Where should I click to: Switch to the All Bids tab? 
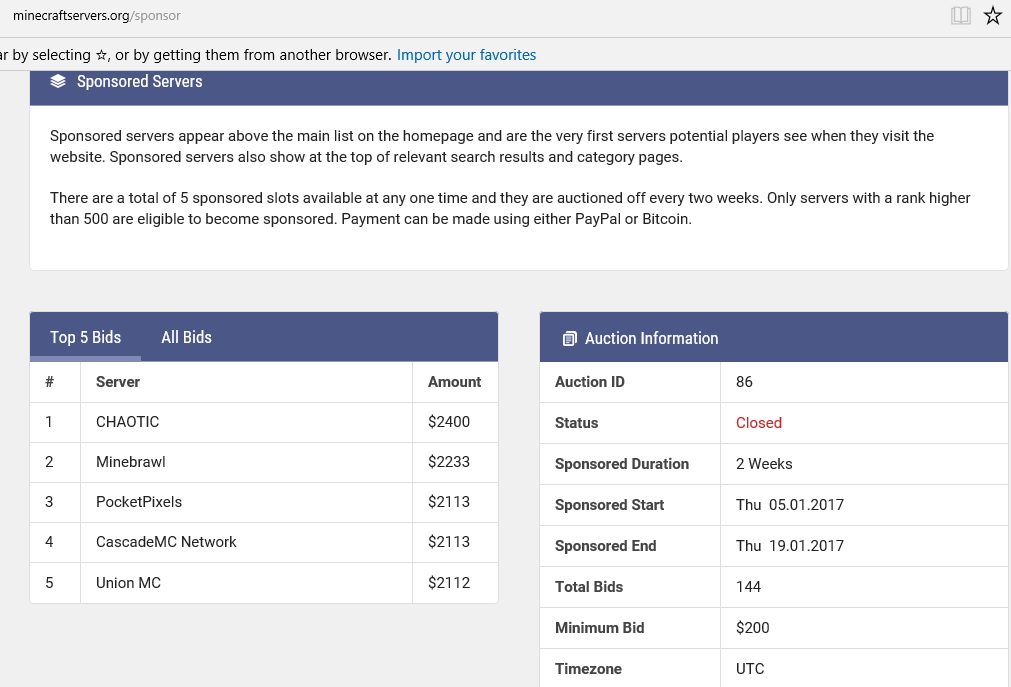click(186, 337)
